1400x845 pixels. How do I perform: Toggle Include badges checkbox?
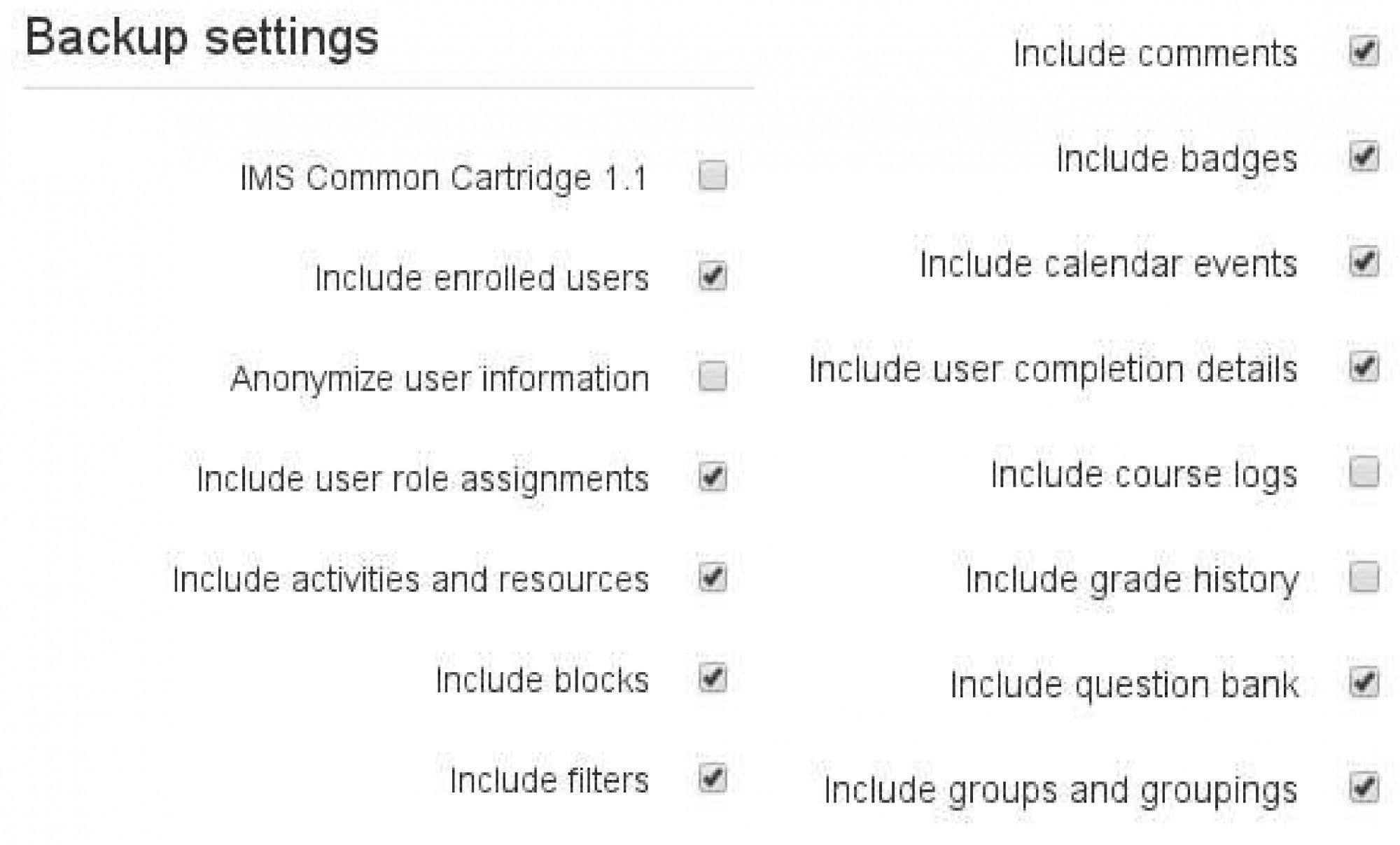click(x=1364, y=157)
